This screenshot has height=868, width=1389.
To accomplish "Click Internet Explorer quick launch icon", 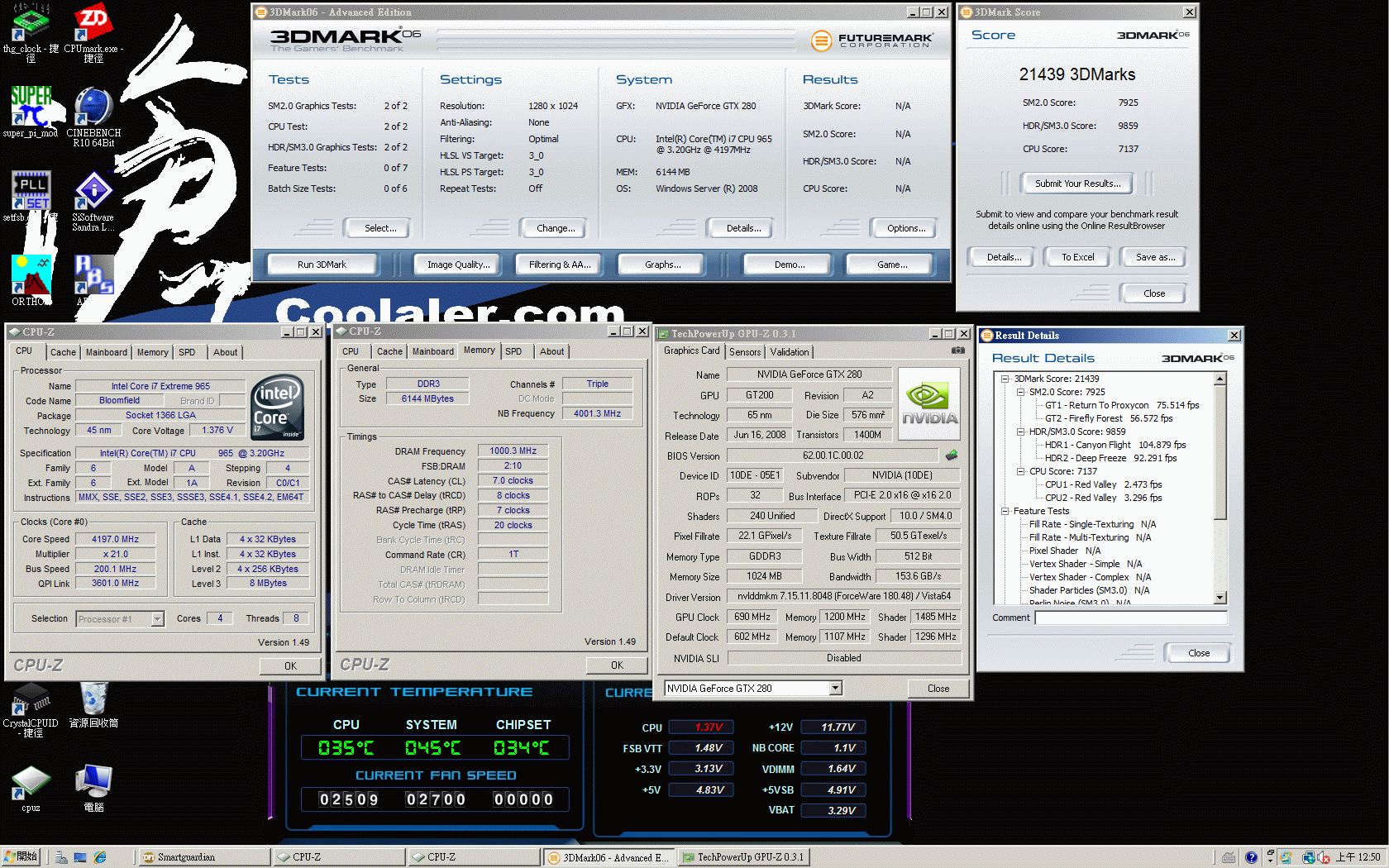I will point(100,857).
